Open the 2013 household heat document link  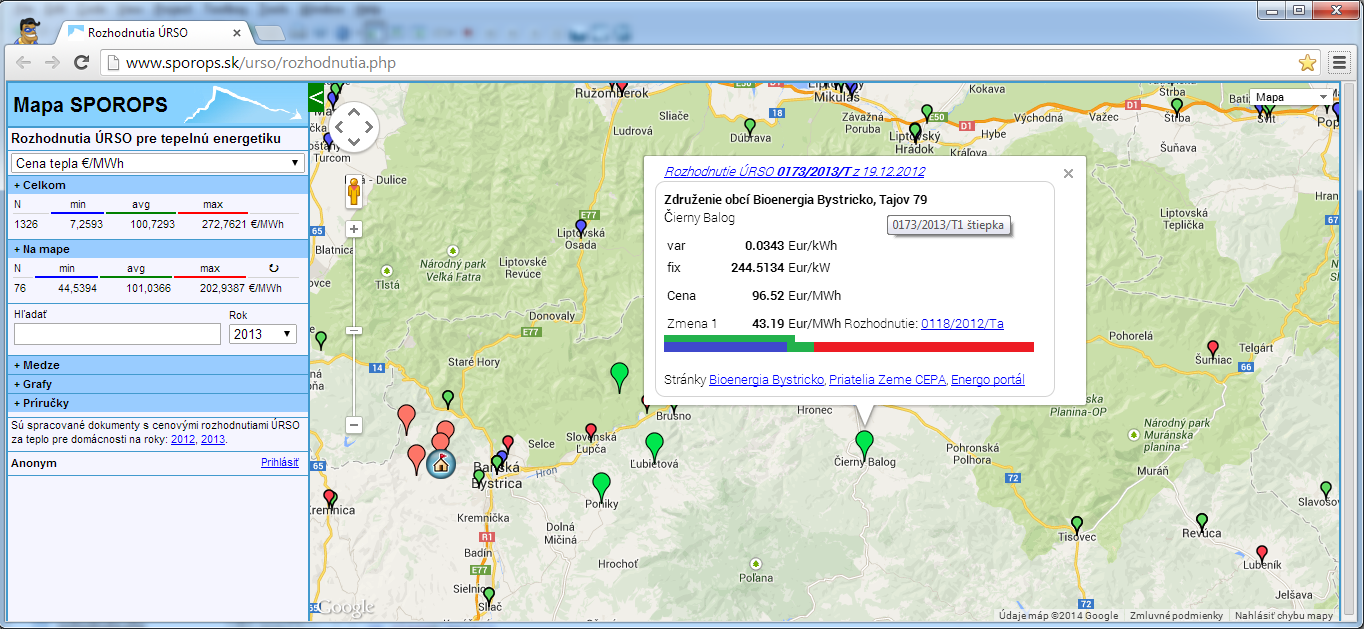[213, 439]
